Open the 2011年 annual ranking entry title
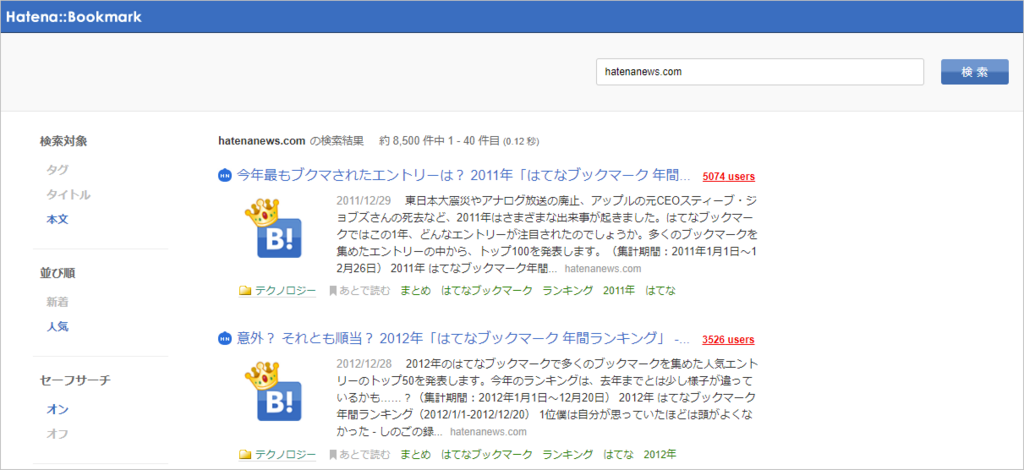This screenshot has width=1024, height=470. click(464, 176)
